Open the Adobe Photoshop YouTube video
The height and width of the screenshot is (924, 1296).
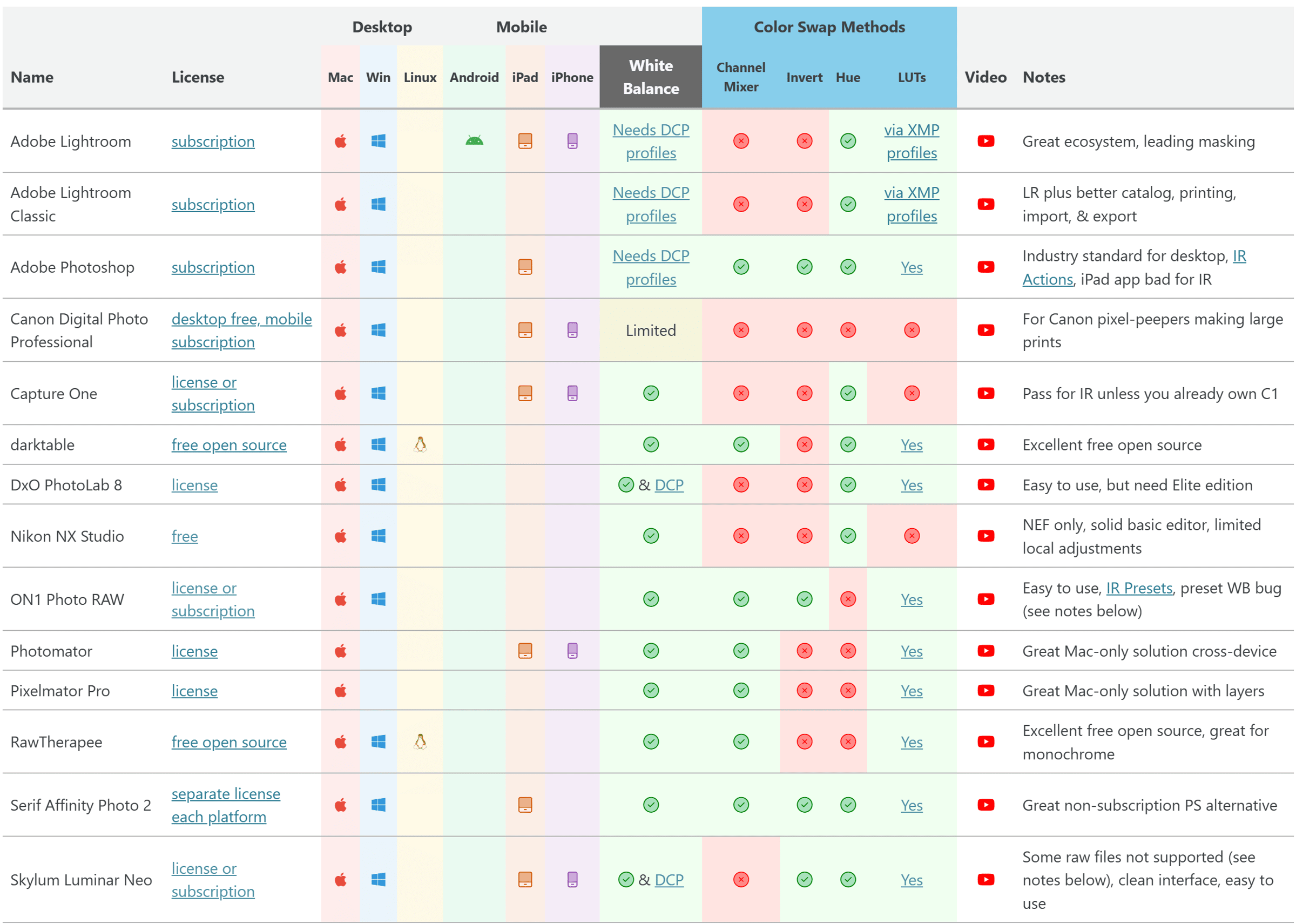986,267
